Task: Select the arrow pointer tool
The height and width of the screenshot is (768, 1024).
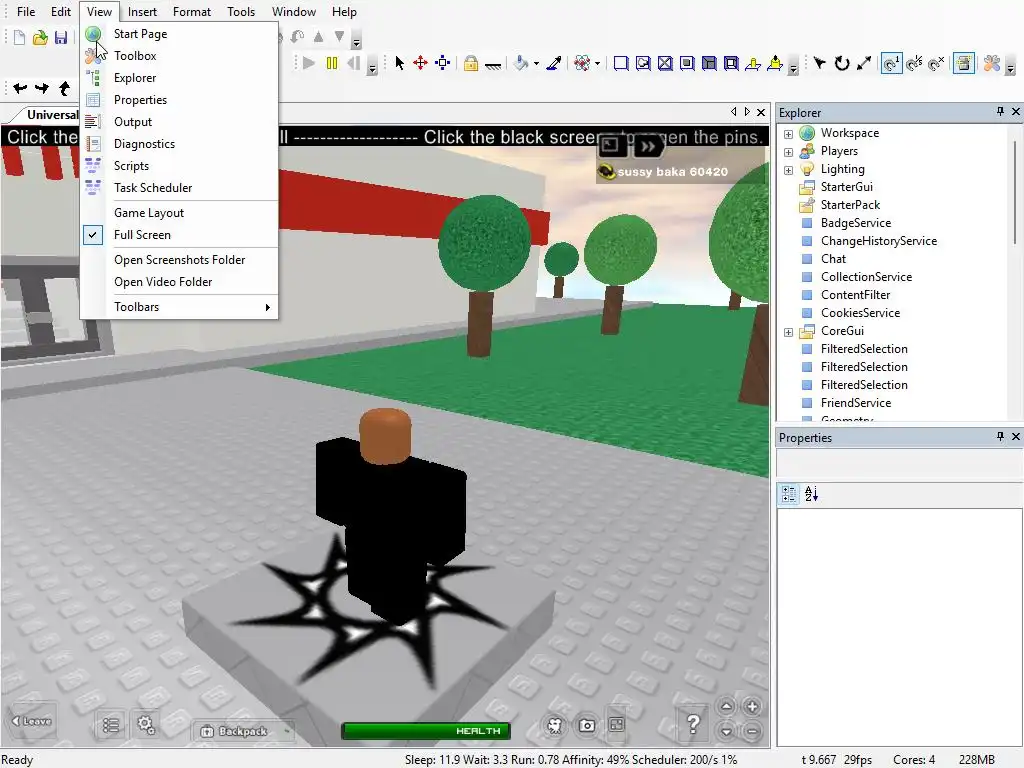Action: tap(399, 63)
